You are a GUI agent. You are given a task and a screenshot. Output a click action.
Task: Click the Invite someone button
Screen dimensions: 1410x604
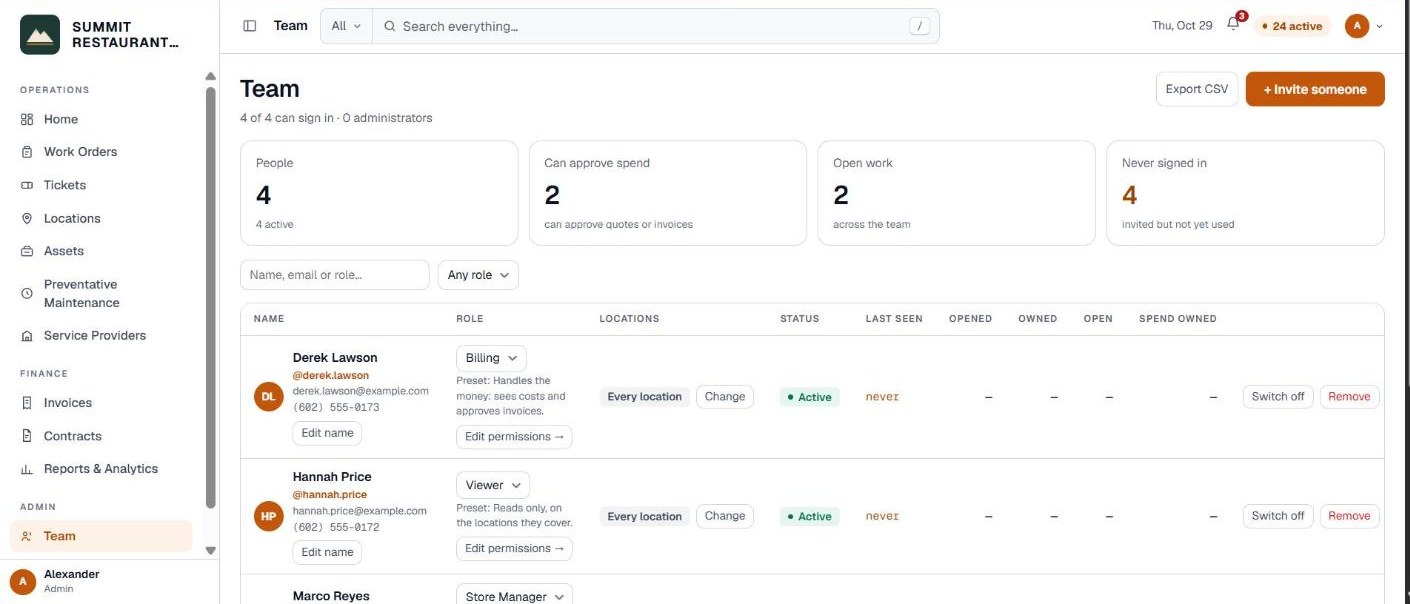1315,89
